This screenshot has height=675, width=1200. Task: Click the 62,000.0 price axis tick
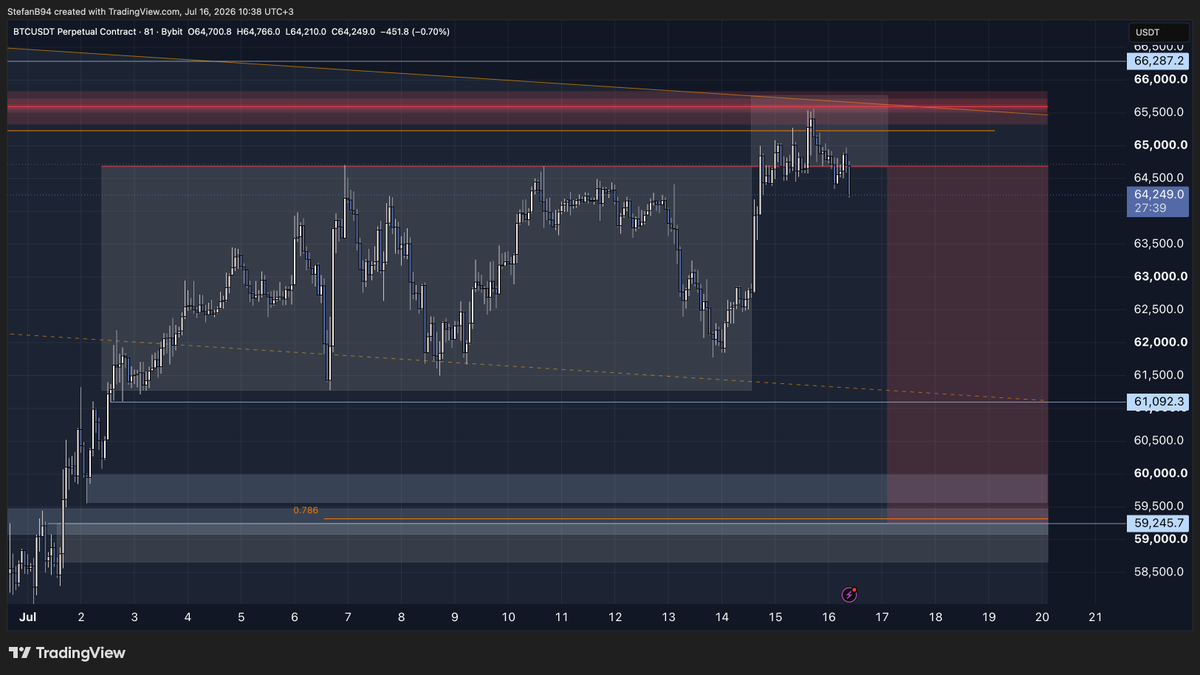[1161, 342]
